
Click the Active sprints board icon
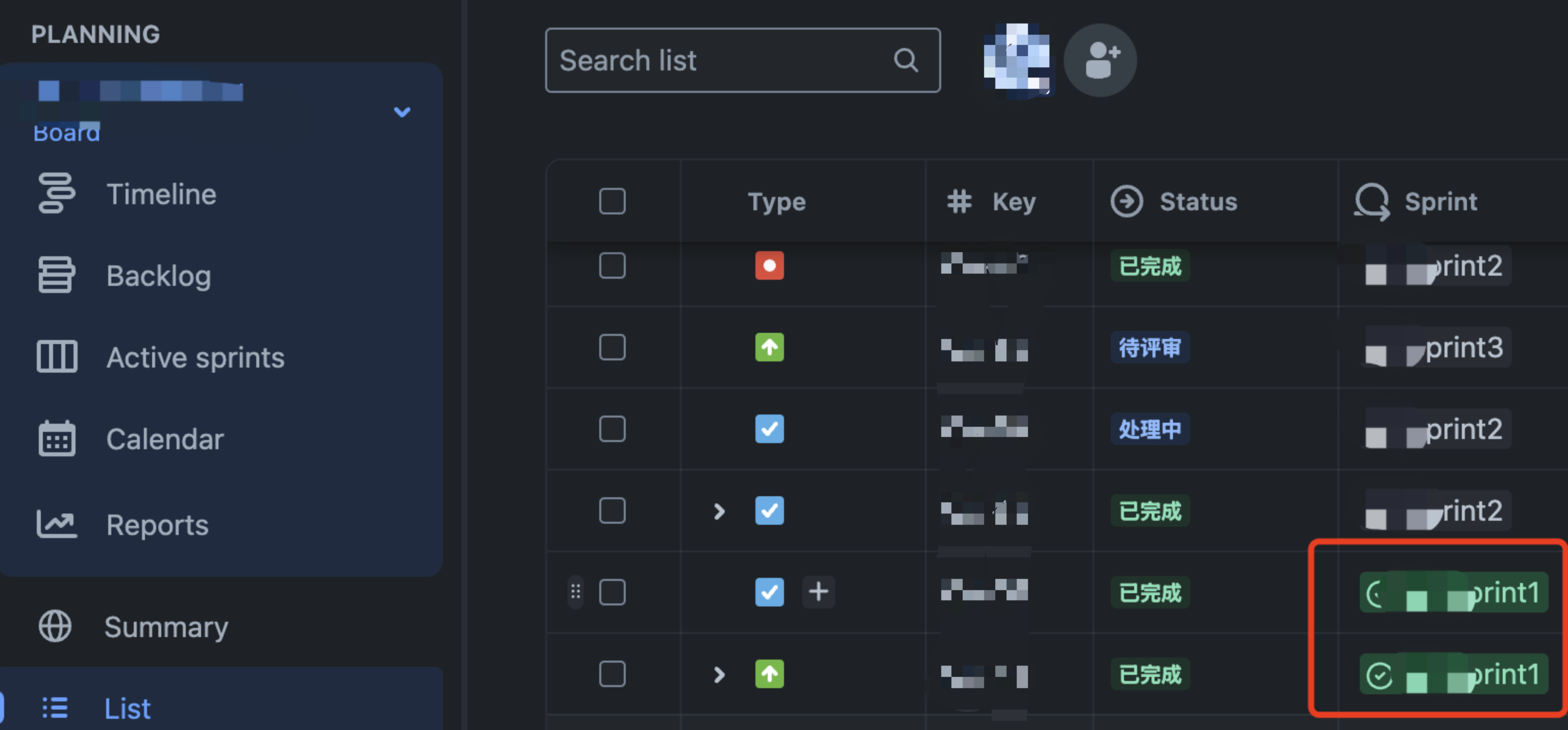(x=57, y=356)
